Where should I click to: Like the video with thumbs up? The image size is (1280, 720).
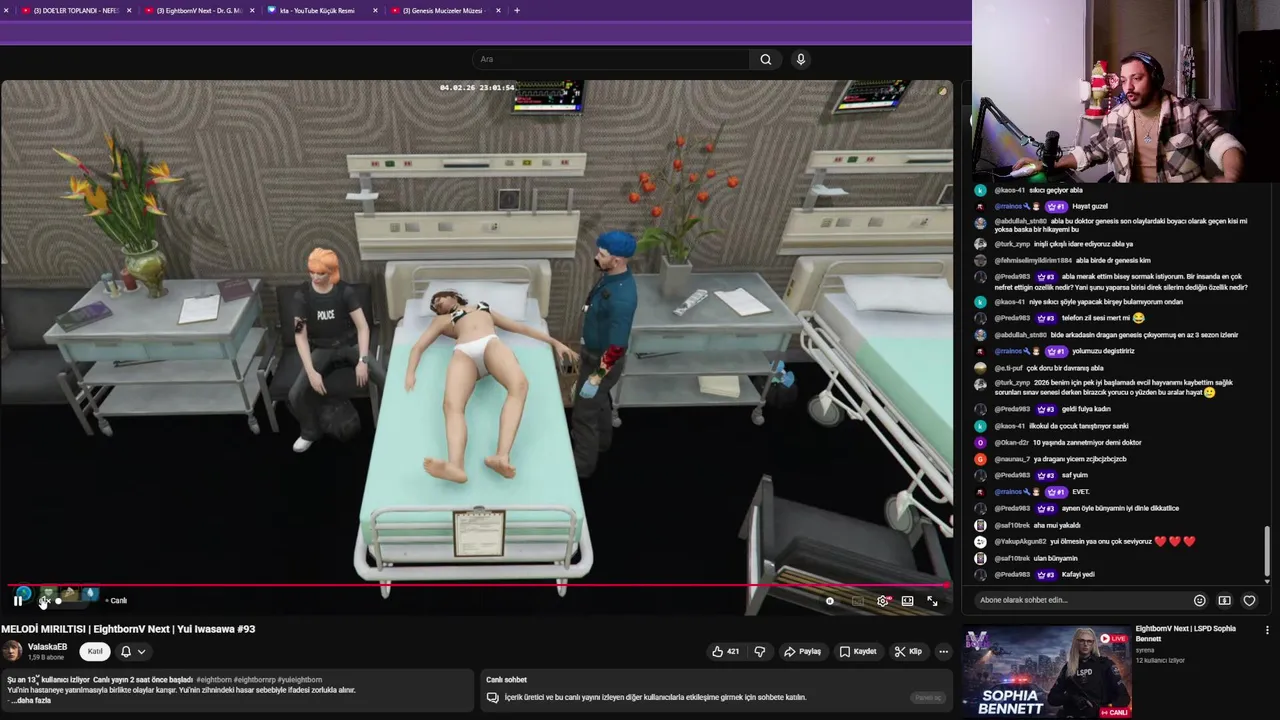click(x=717, y=651)
